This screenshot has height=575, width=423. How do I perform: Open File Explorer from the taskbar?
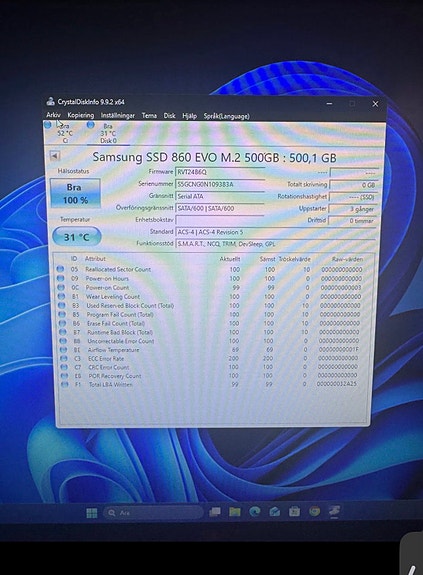(235, 512)
